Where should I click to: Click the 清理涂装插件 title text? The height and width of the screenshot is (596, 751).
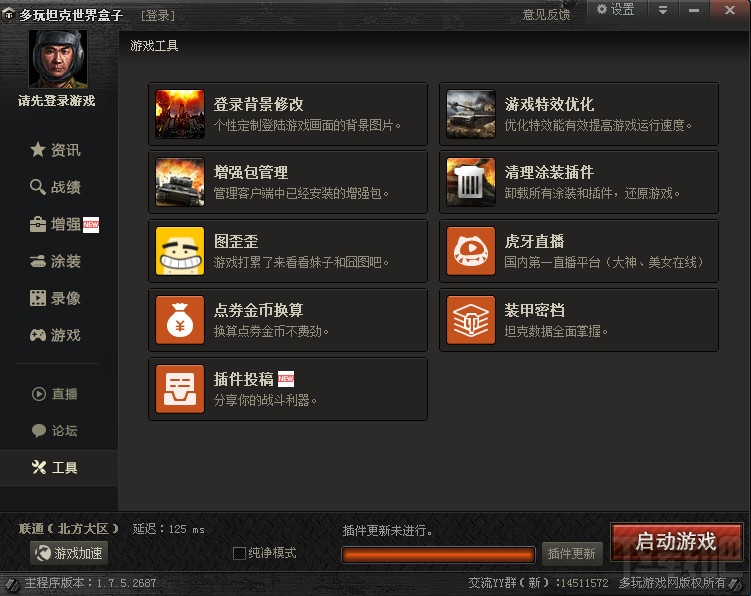pos(549,172)
